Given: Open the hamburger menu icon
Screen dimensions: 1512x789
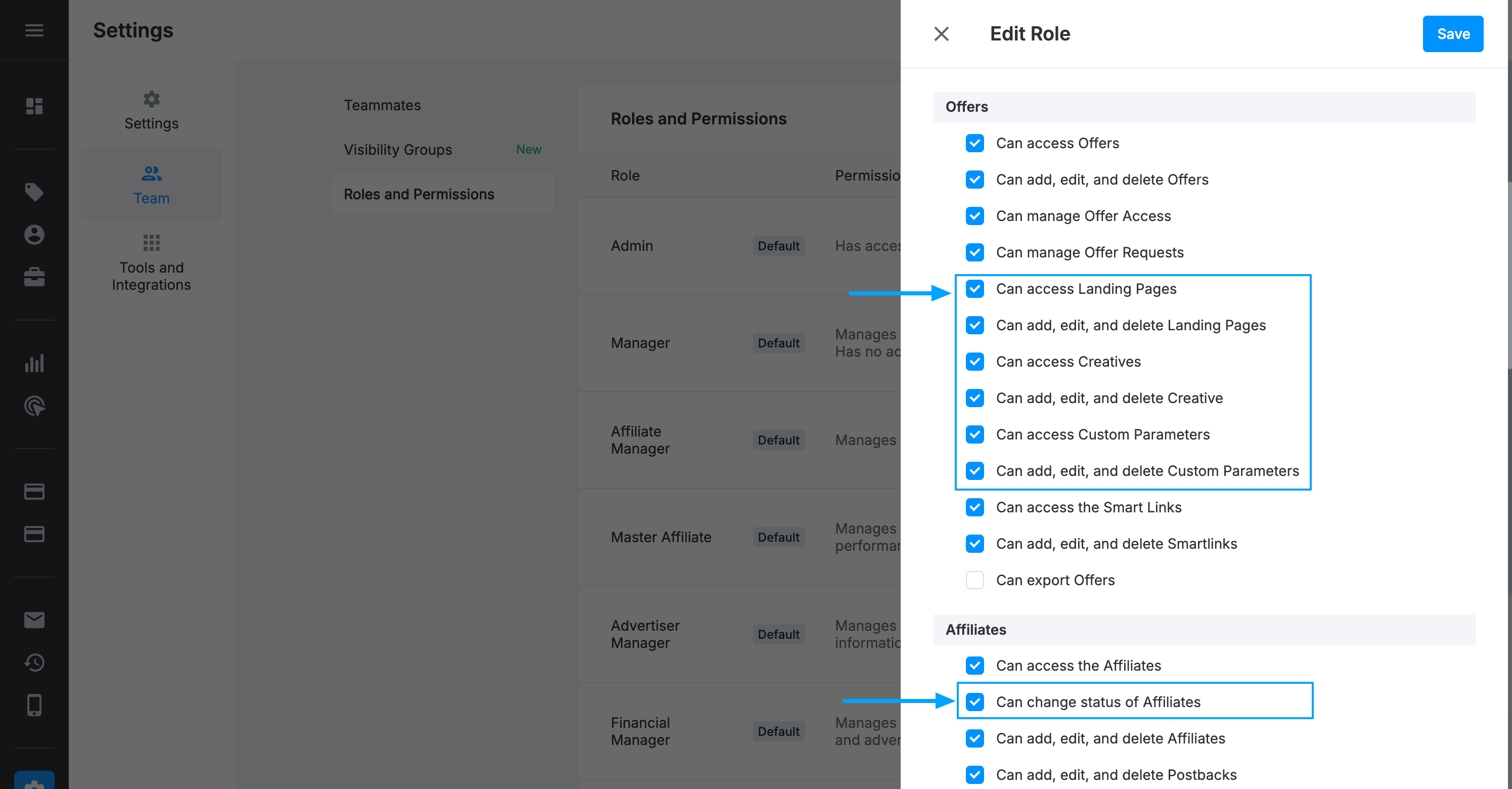Looking at the screenshot, I should 34,30.
